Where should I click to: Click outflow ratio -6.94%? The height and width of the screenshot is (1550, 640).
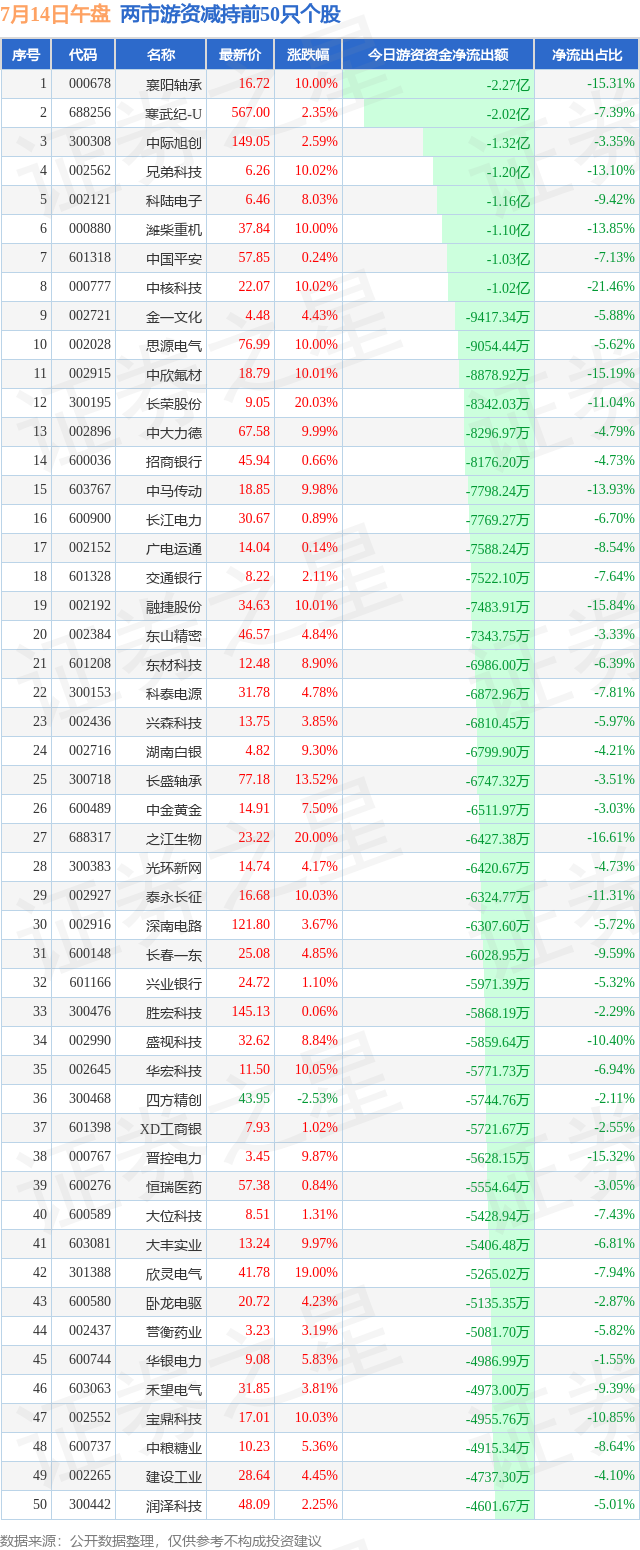coord(614,1070)
